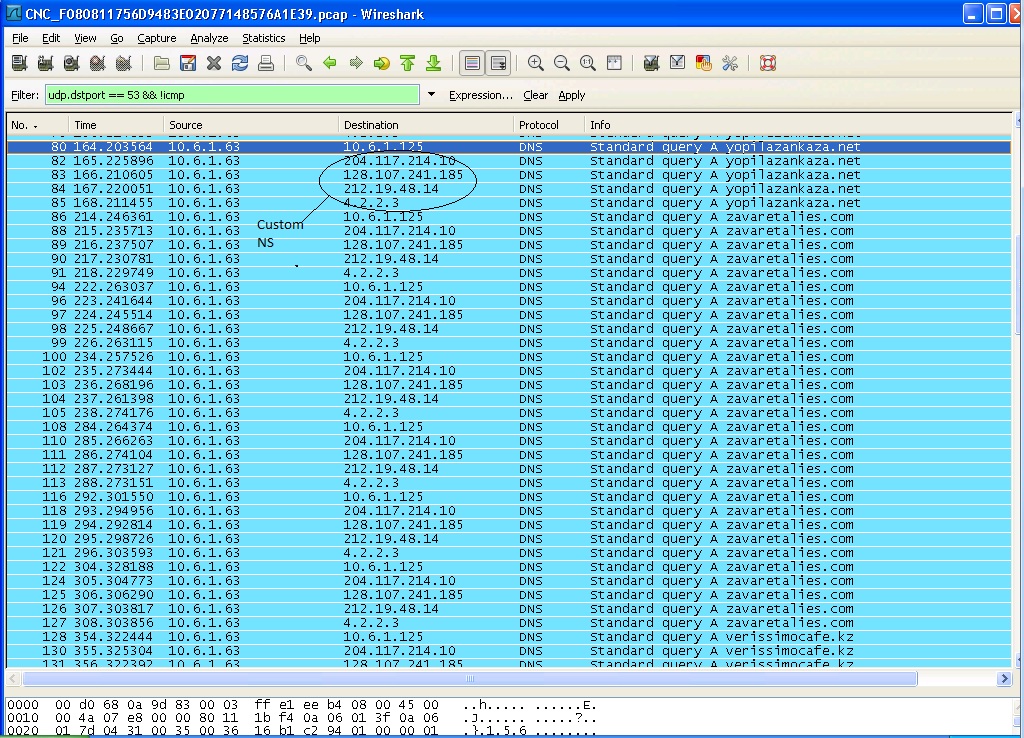Open the Statistics menu
Screen dimensions: 1024x738
(x=264, y=38)
